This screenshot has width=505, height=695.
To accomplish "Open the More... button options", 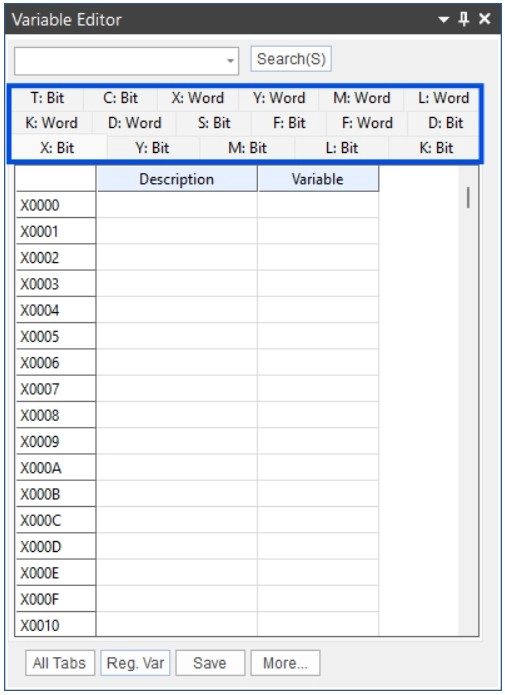I will click(x=285, y=663).
